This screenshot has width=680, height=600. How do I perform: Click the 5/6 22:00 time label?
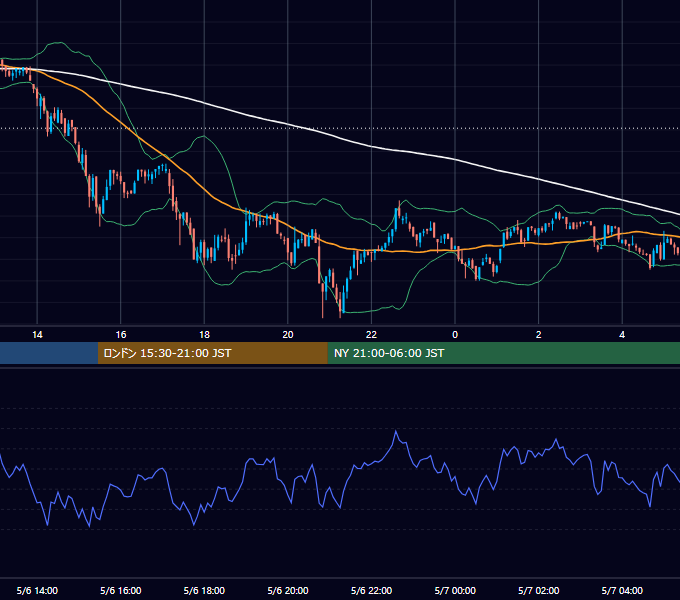pos(371,590)
